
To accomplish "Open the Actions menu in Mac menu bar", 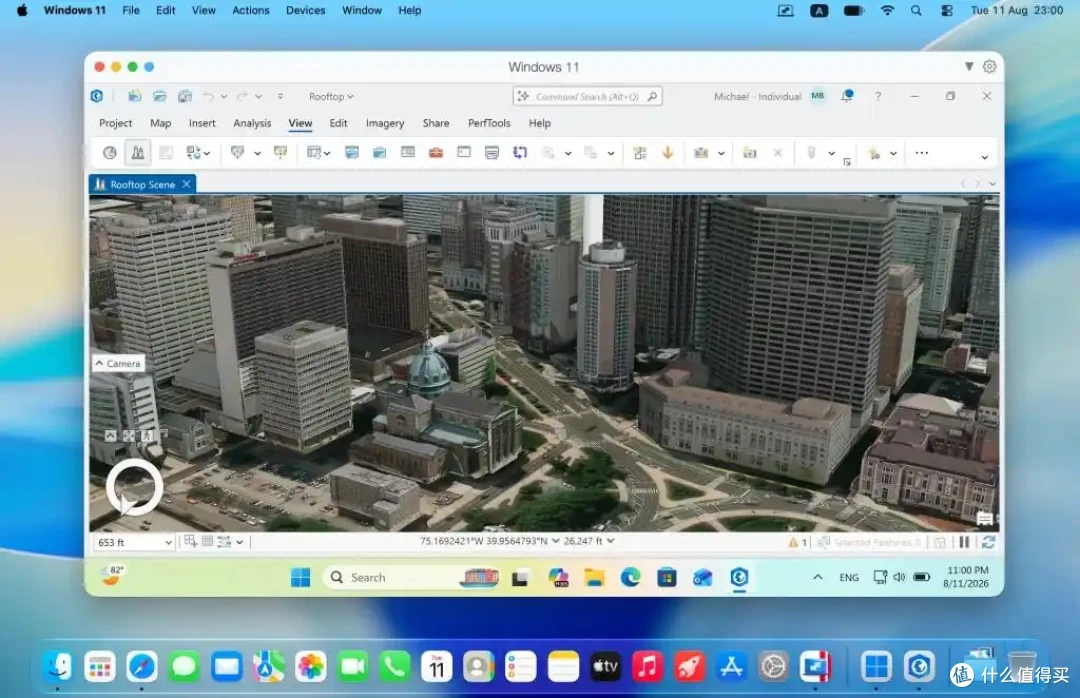I will (251, 10).
